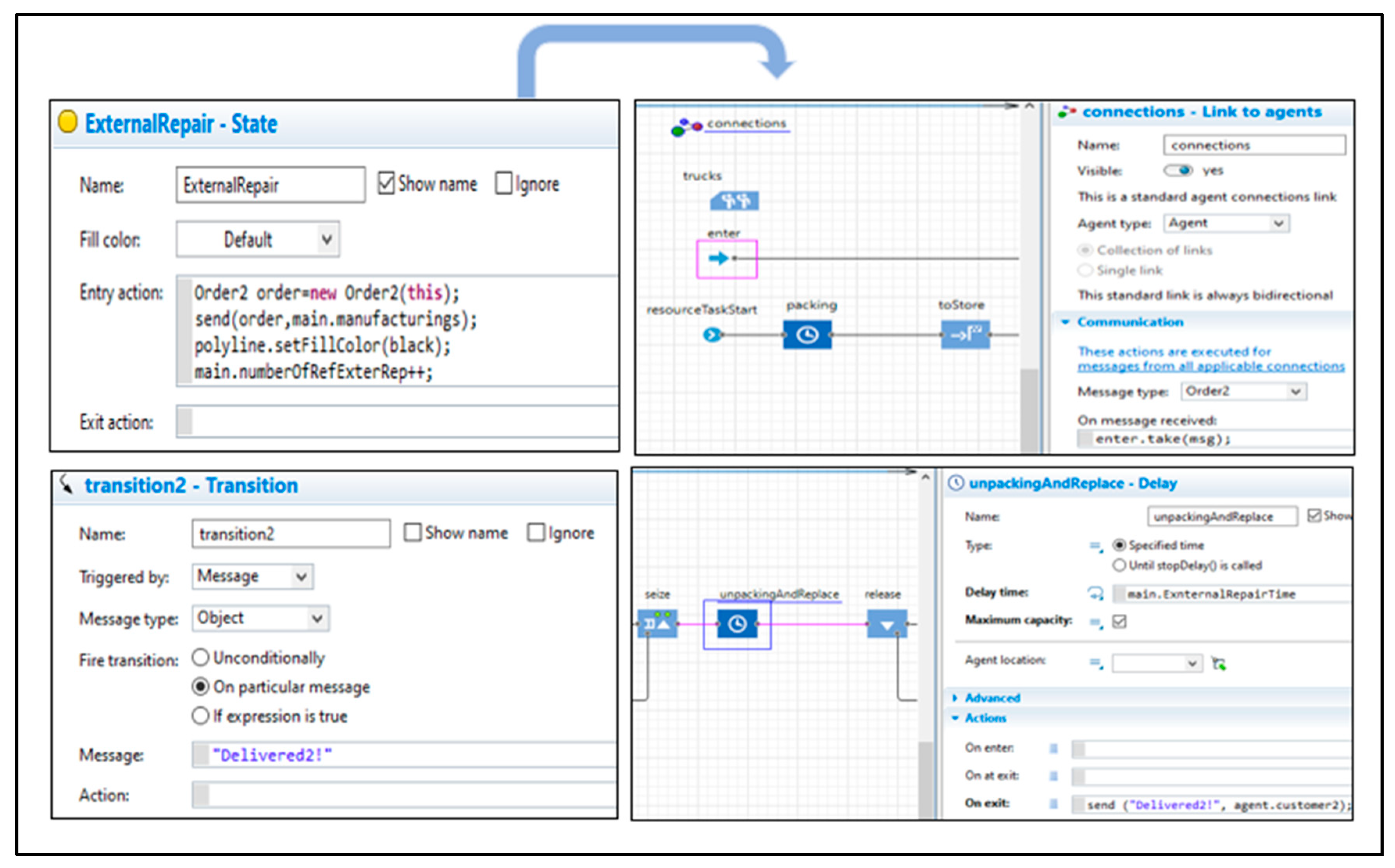1395x868 pixels.
Task: Open Message type Order2 dropdown
Action: click(x=1243, y=391)
